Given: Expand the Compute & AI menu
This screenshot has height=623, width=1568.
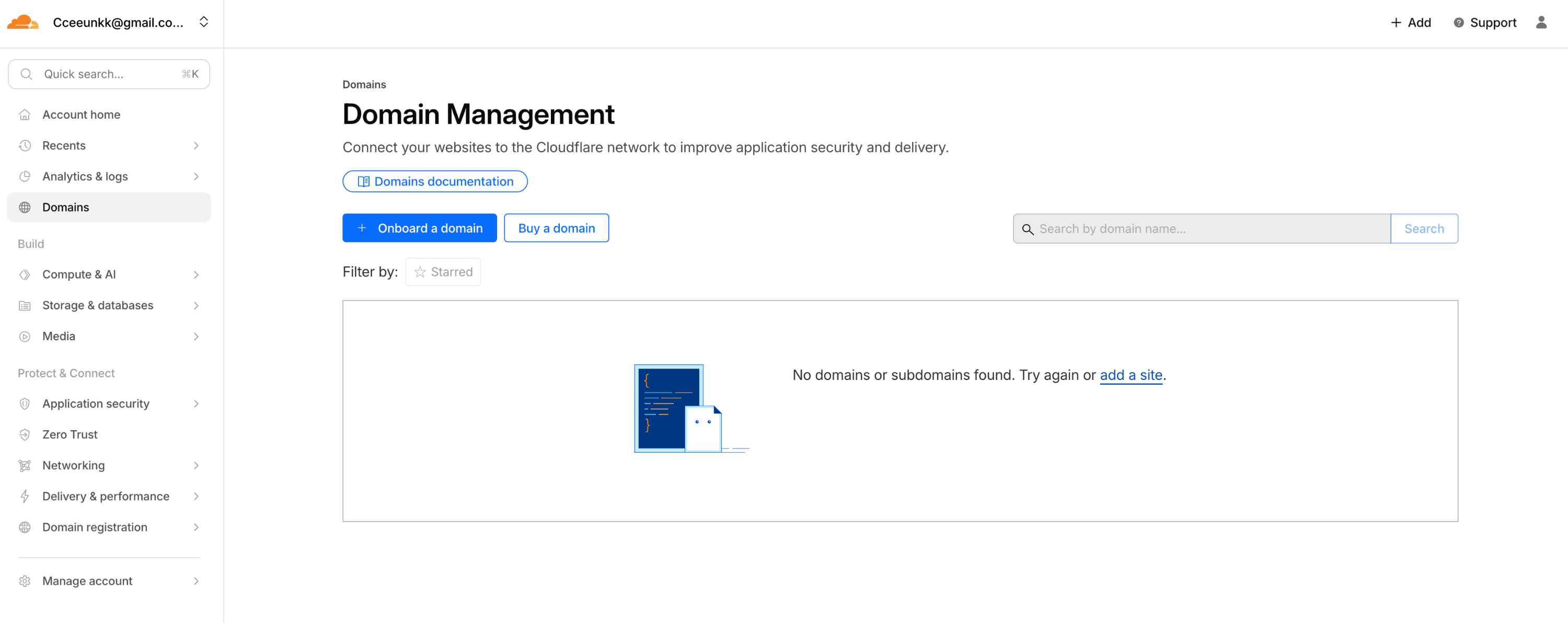Looking at the screenshot, I should [x=196, y=274].
